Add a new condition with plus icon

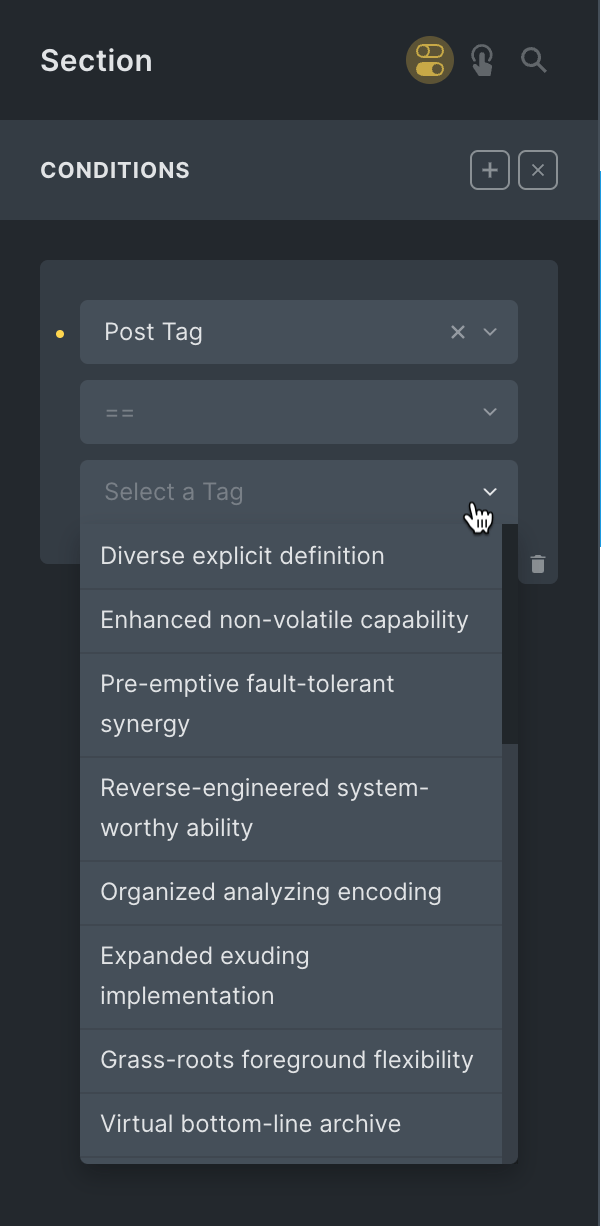[x=490, y=170]
